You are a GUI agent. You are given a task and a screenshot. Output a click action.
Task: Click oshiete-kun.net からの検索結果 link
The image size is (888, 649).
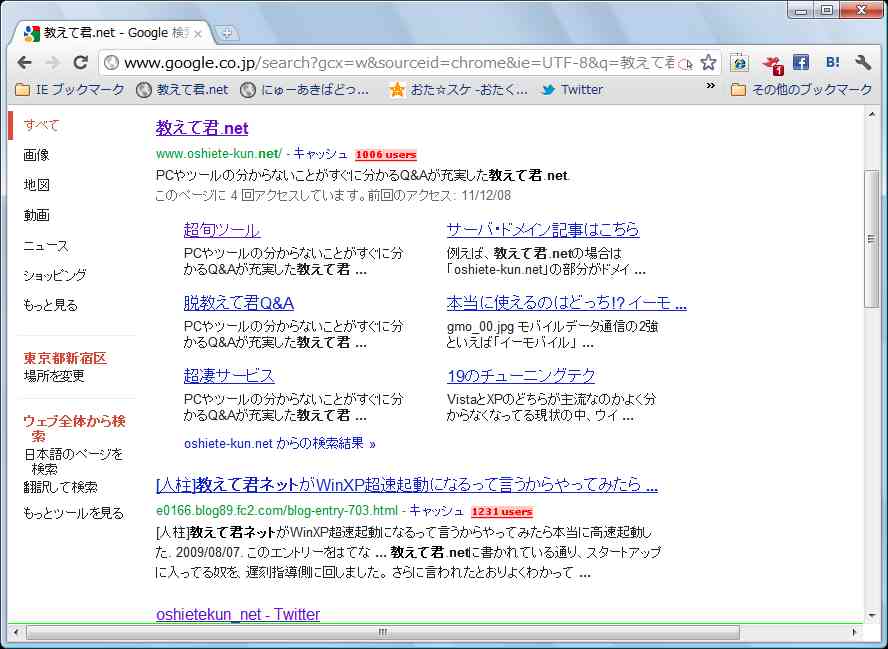point(280,443)
